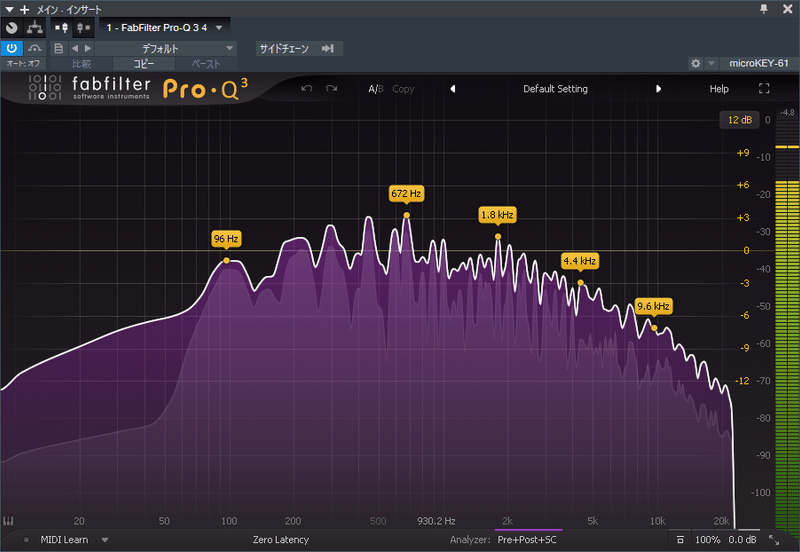This screenshot has height=552, width=800.
Task: Click the round knob icon at top-left
Action: [12, 28]
